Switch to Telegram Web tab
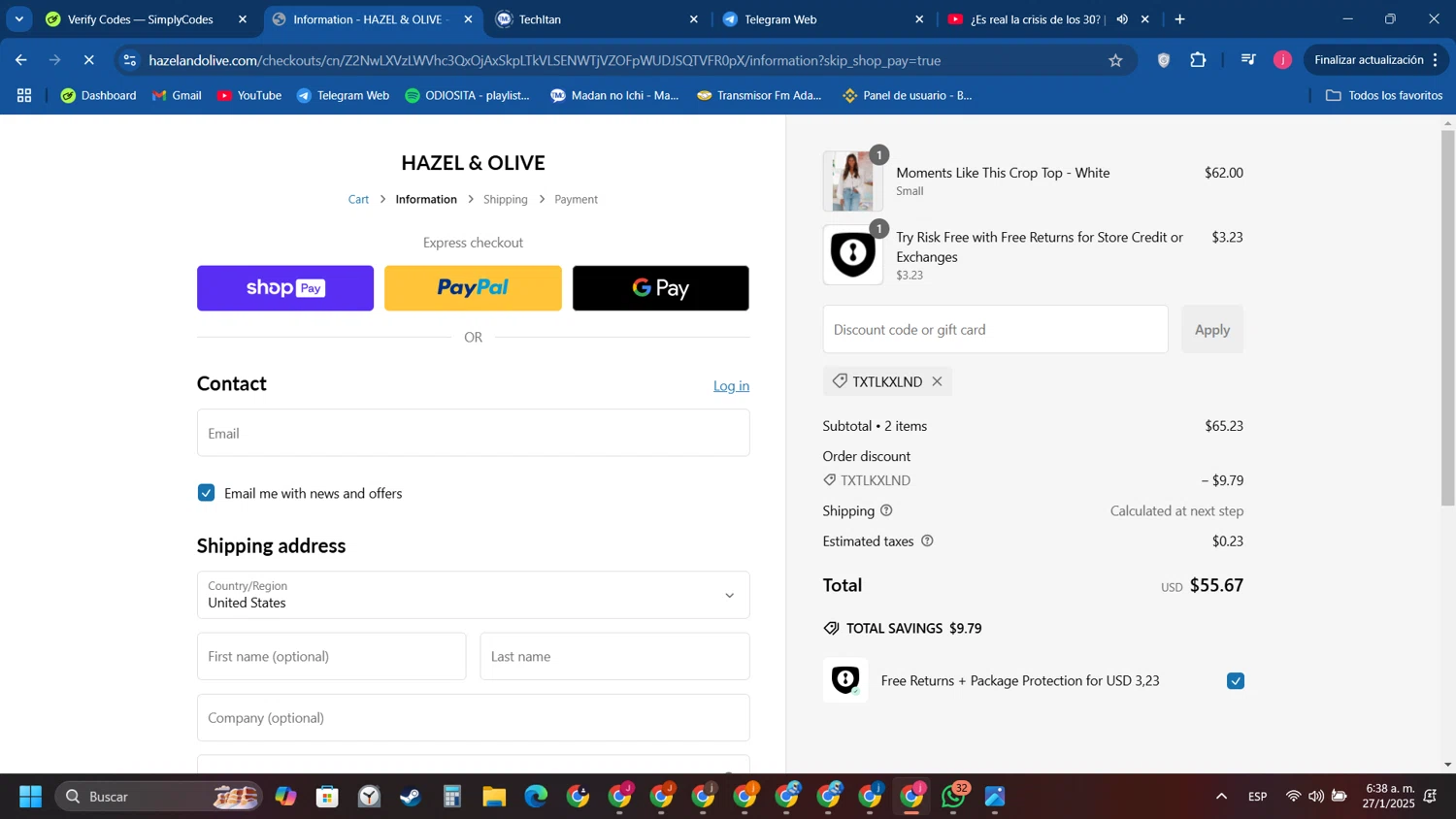The image size is (1456, 819). click(780, 19)
